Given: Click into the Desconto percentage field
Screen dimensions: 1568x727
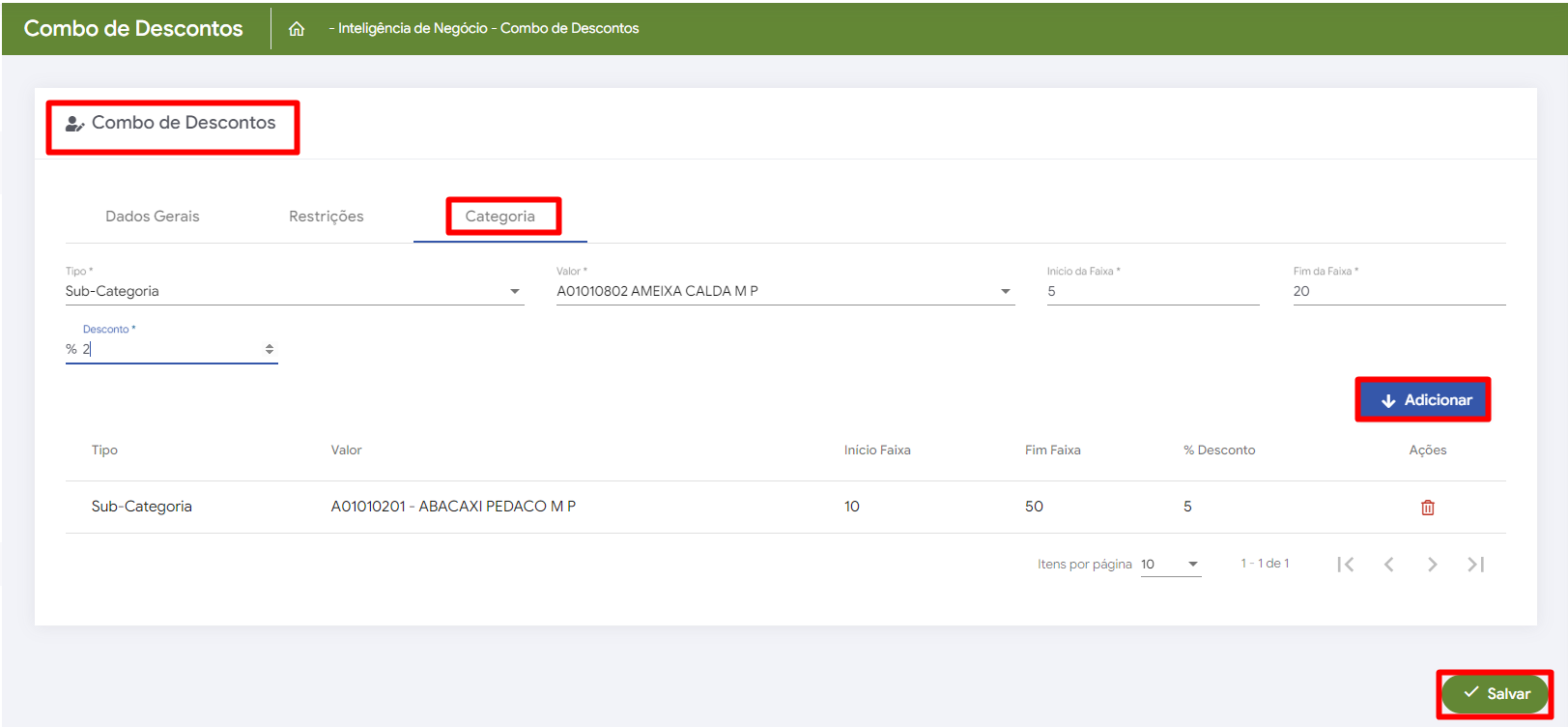Looking at the screenshot, I should coord(169,349).
